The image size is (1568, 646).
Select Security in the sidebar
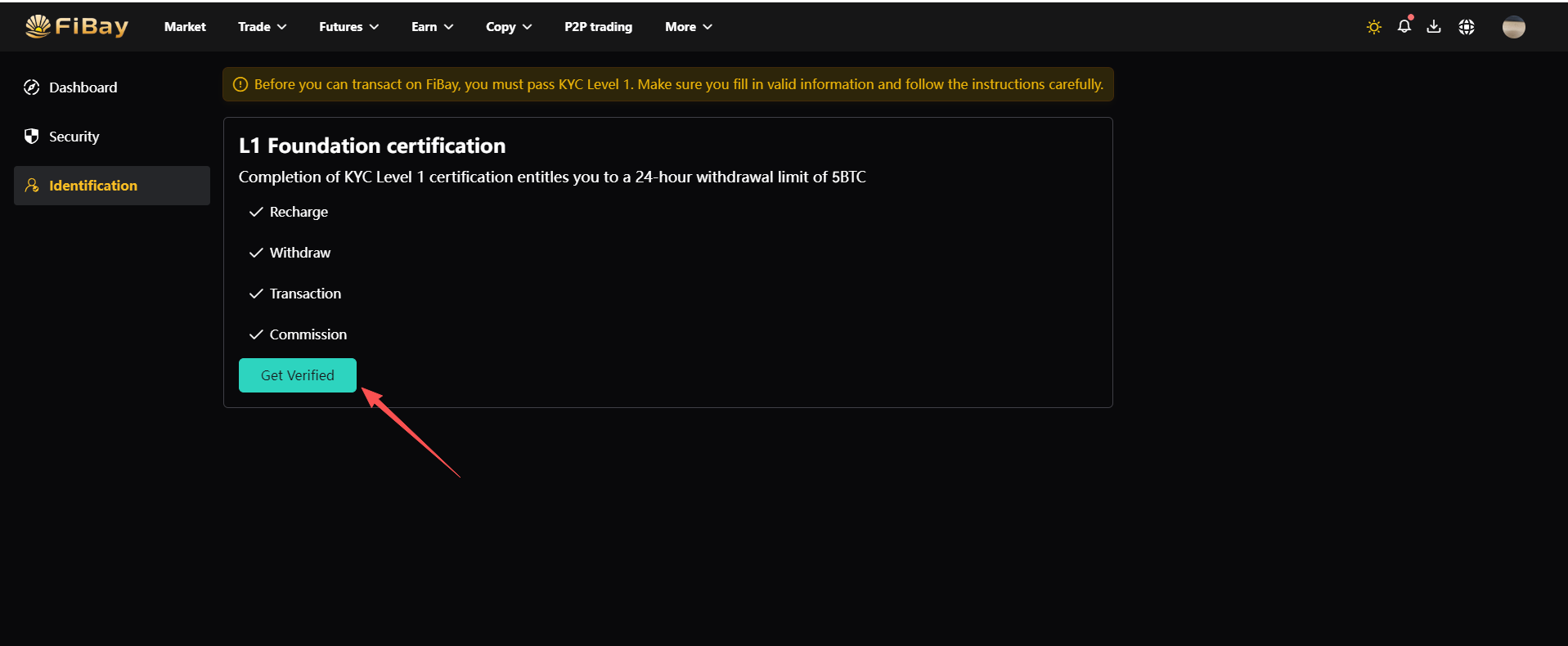point(74,137)
